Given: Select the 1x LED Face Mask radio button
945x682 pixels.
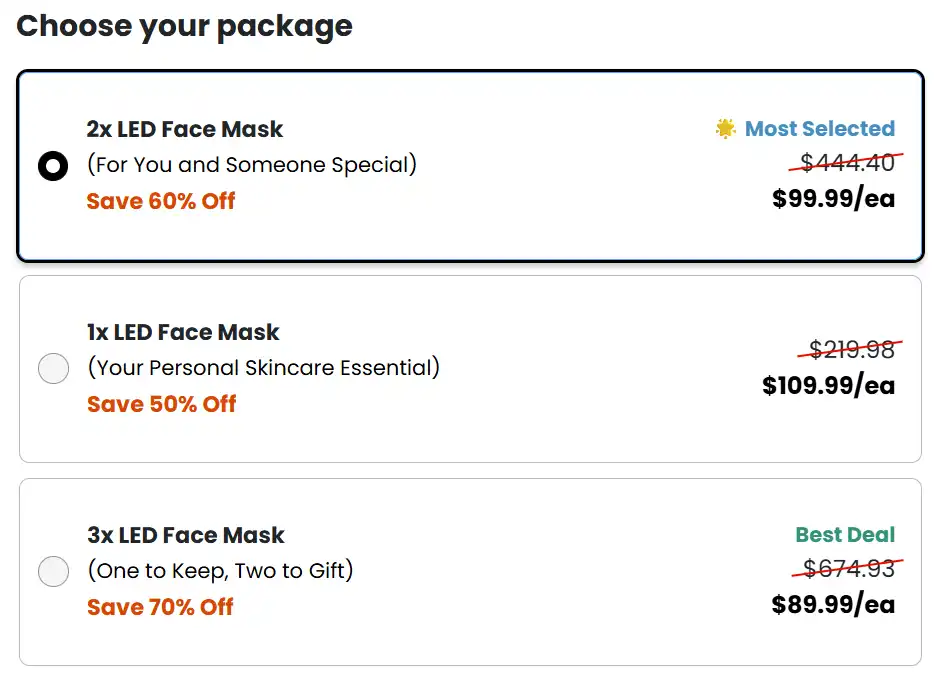Looking at the screenshot, I should pyautogui.click(x=53, y=369).
